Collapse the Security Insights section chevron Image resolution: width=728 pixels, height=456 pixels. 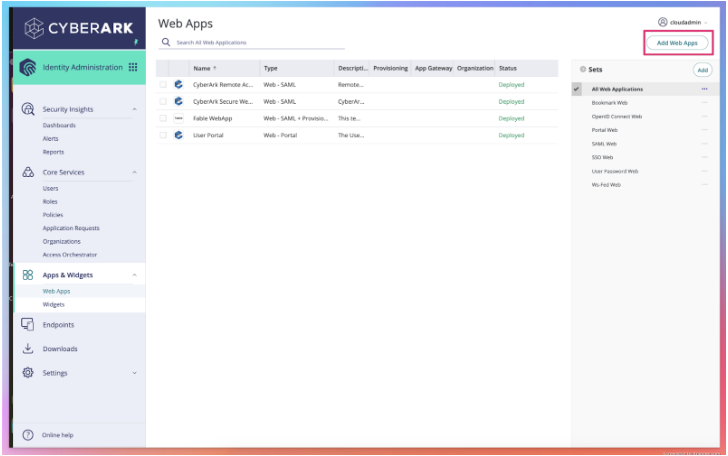pyautogui.click(x=134, y=109)
